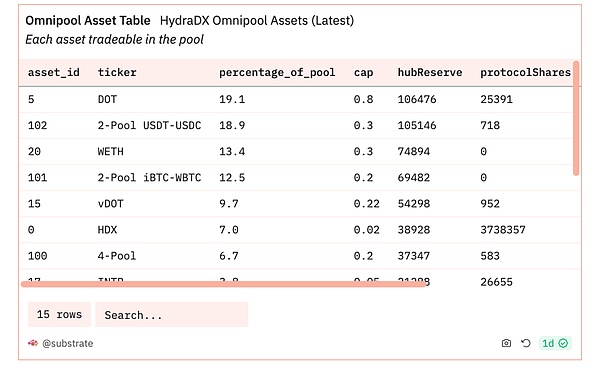Select the DOT ticker row
Viewport: 600px width, 376px height.
pos(300,99)
